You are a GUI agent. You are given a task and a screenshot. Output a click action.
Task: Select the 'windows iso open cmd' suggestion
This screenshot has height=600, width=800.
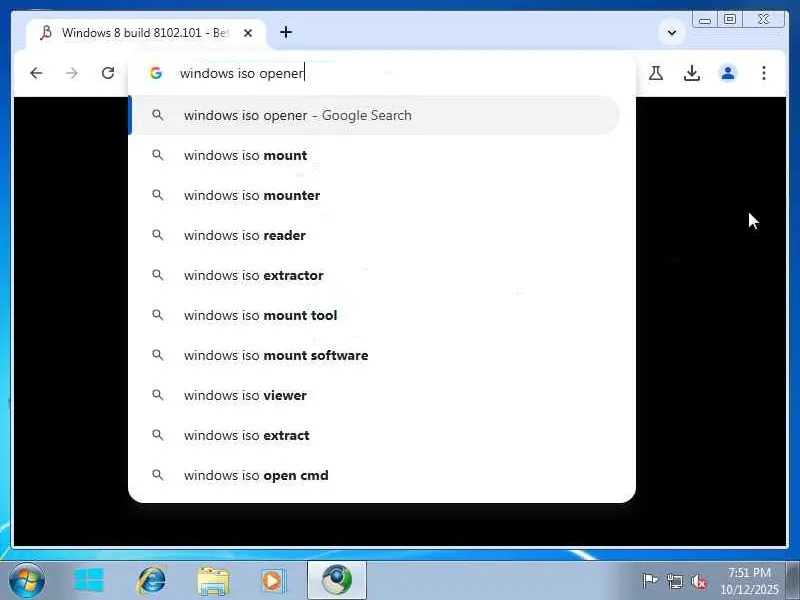click(376, 476)
